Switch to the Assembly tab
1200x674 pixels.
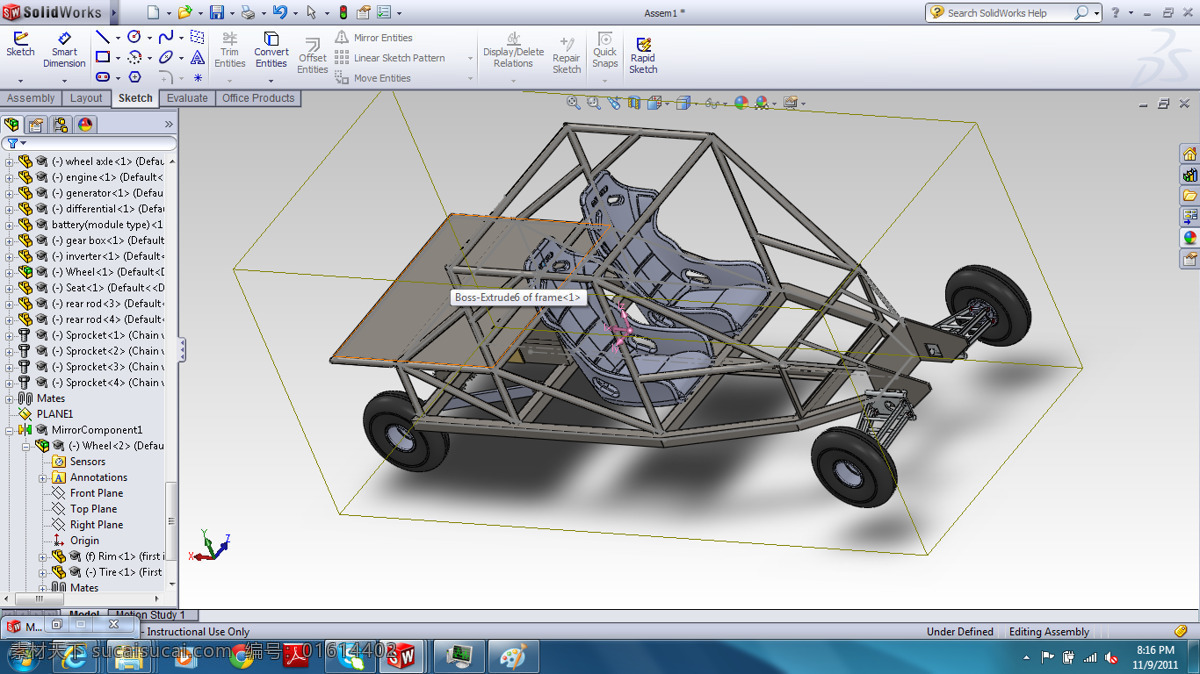pyautogui.click(x=31, y=98)
